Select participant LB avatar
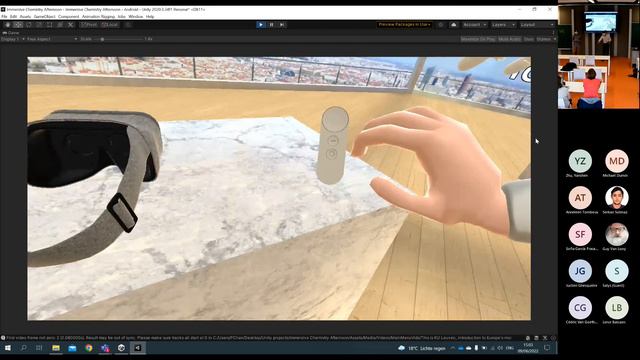Image resolution: width=640 pixels, height=360 pixels. 617,308
